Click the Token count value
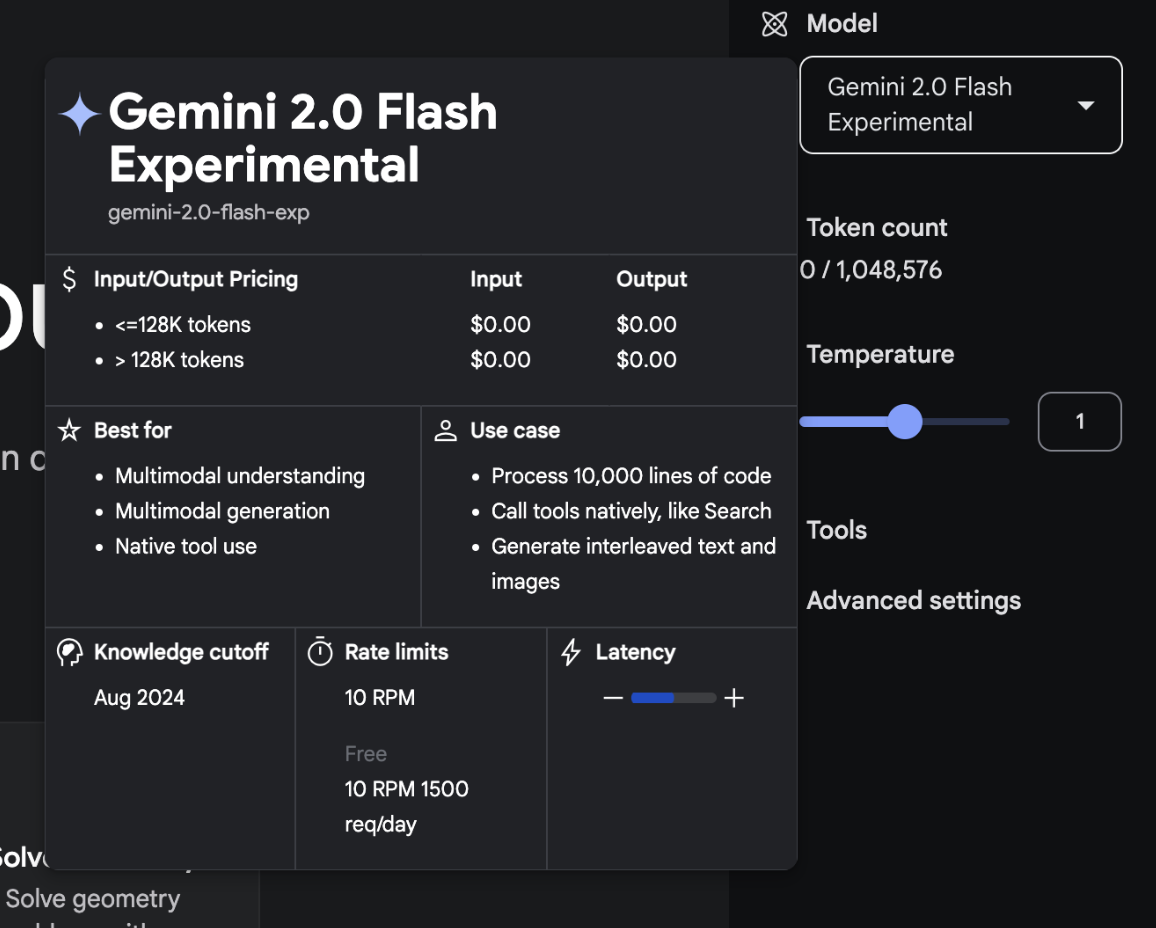 [872, 270]
